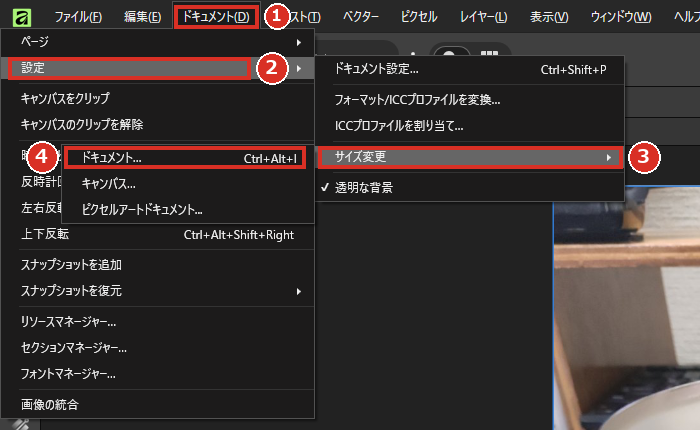The image size is (700, 430).
Task: Open リソースマネージャー...
Action: [x=158, y=322]
